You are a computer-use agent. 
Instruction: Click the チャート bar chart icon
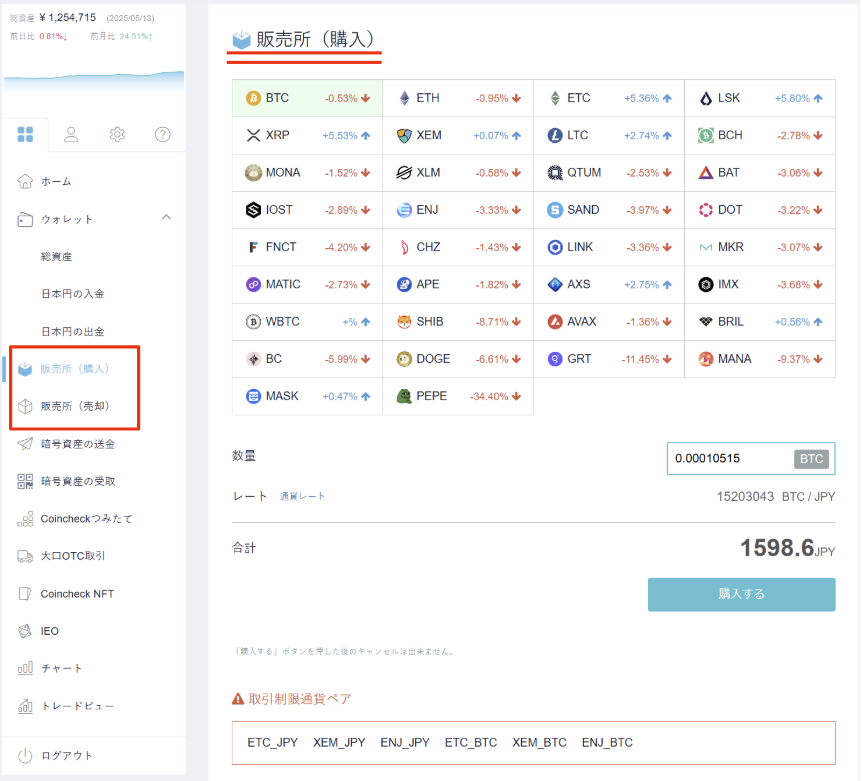click(25, 668)
